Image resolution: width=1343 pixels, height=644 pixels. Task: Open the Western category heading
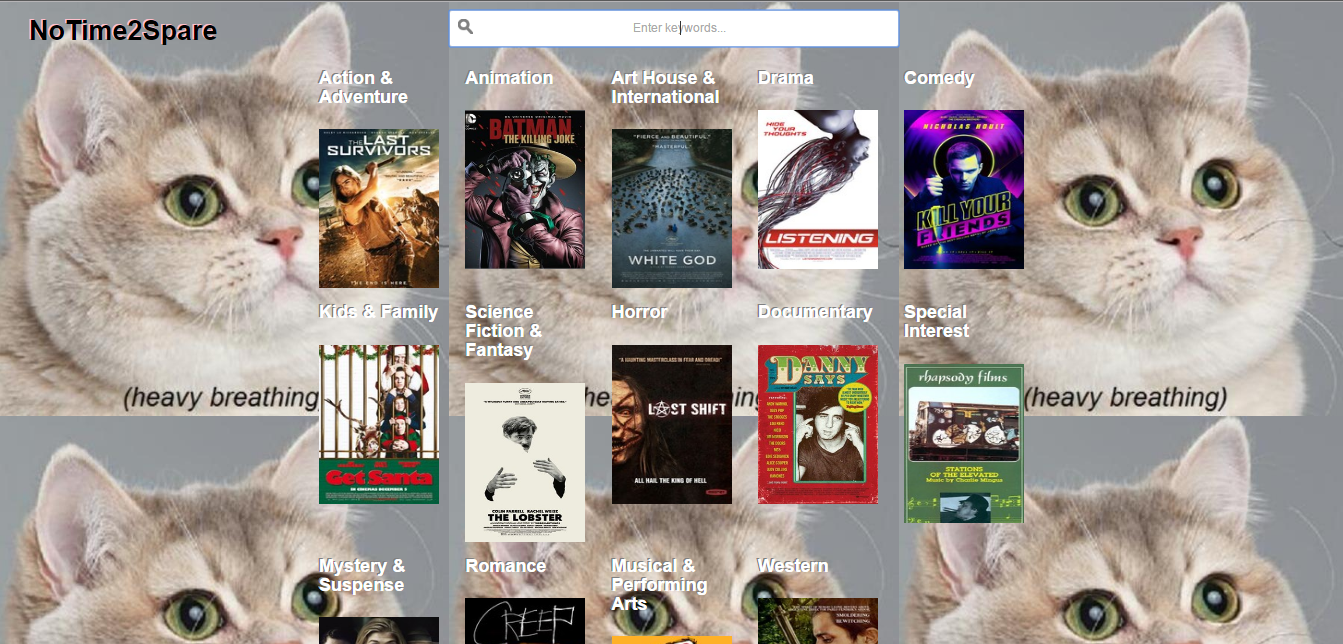[x=793, y=566]
